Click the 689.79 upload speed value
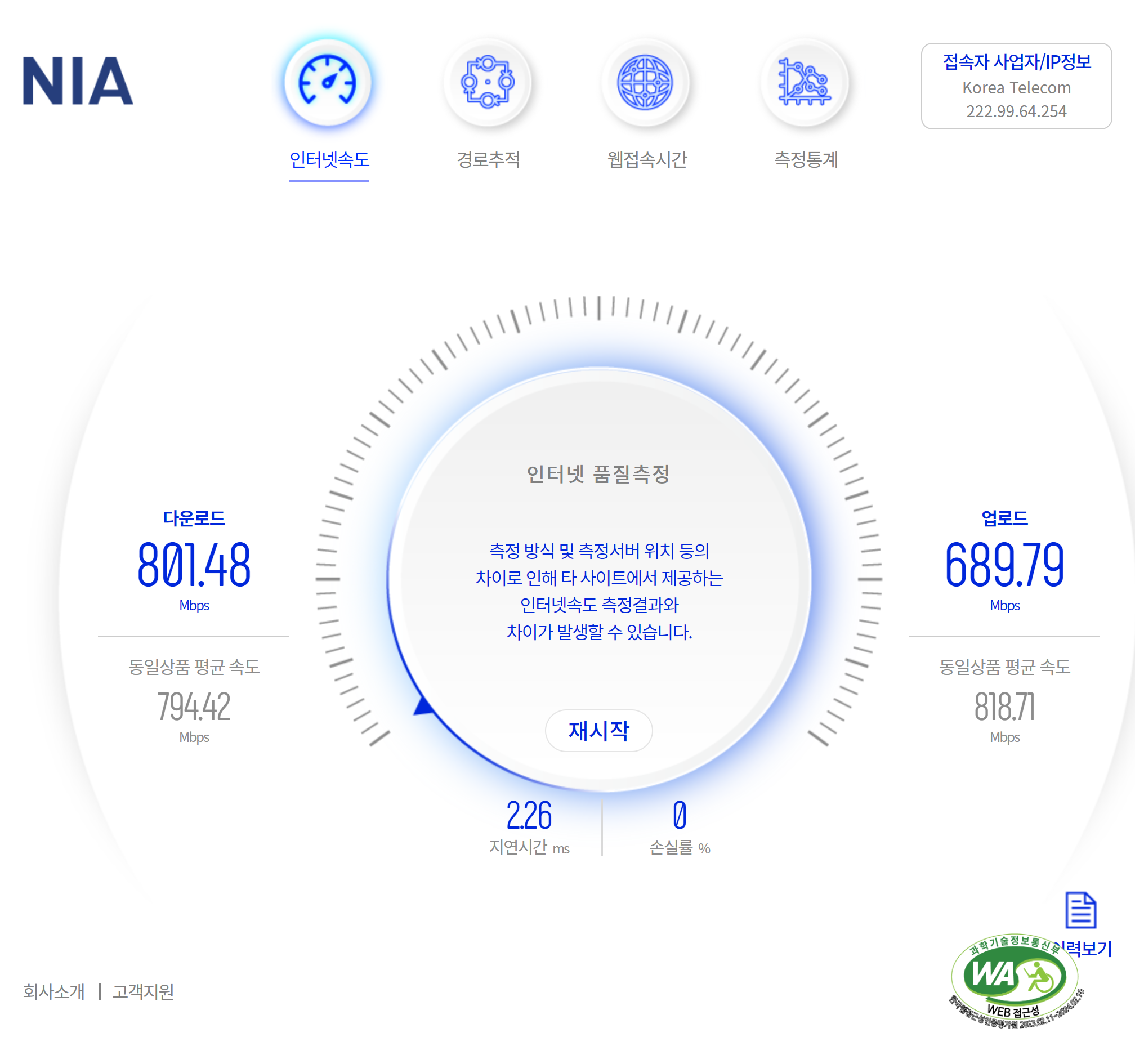The image size is (1135, 1064). tap(1004, 565)
